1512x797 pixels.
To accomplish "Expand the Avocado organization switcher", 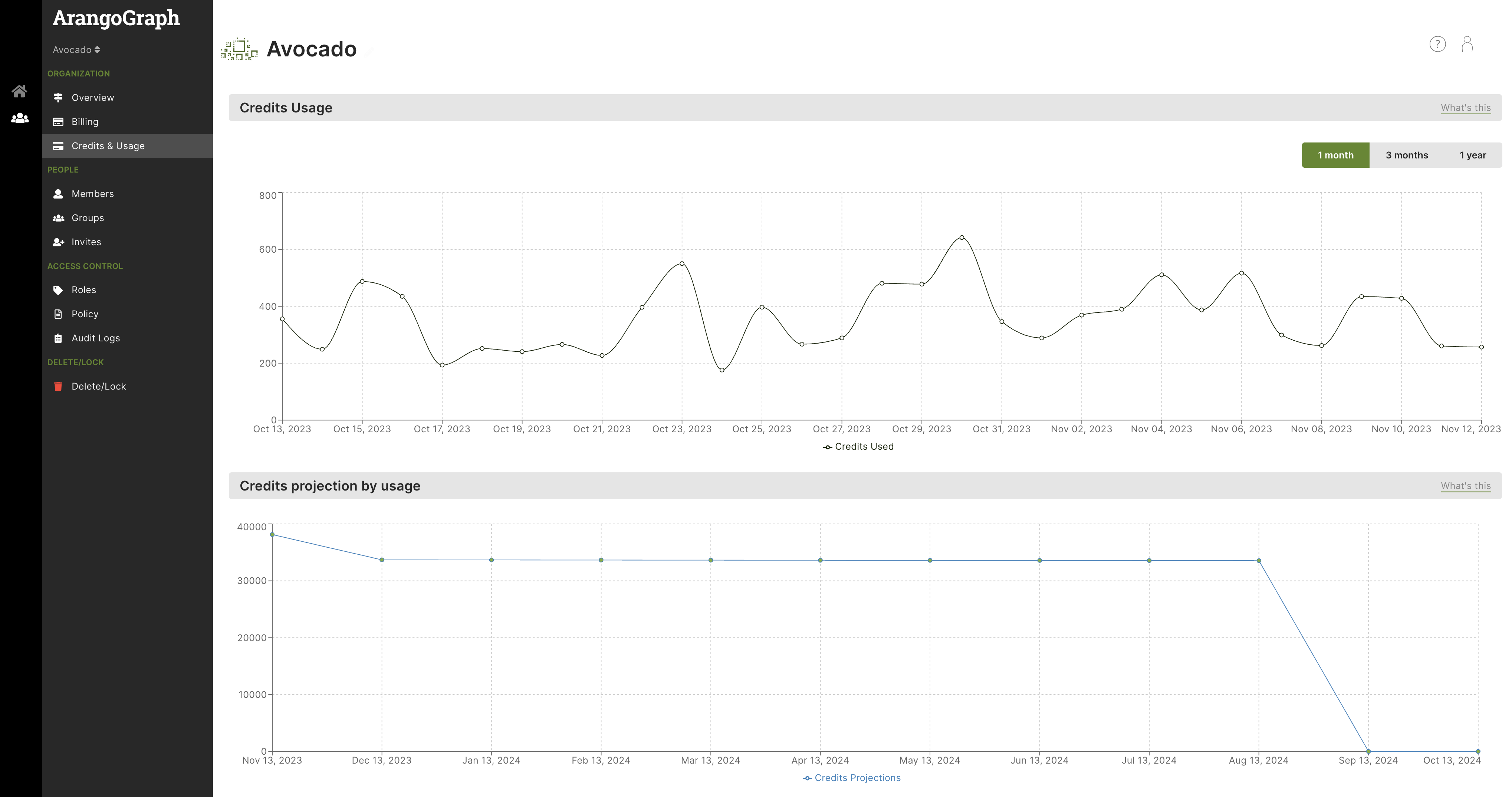I will tap(76, 50).
